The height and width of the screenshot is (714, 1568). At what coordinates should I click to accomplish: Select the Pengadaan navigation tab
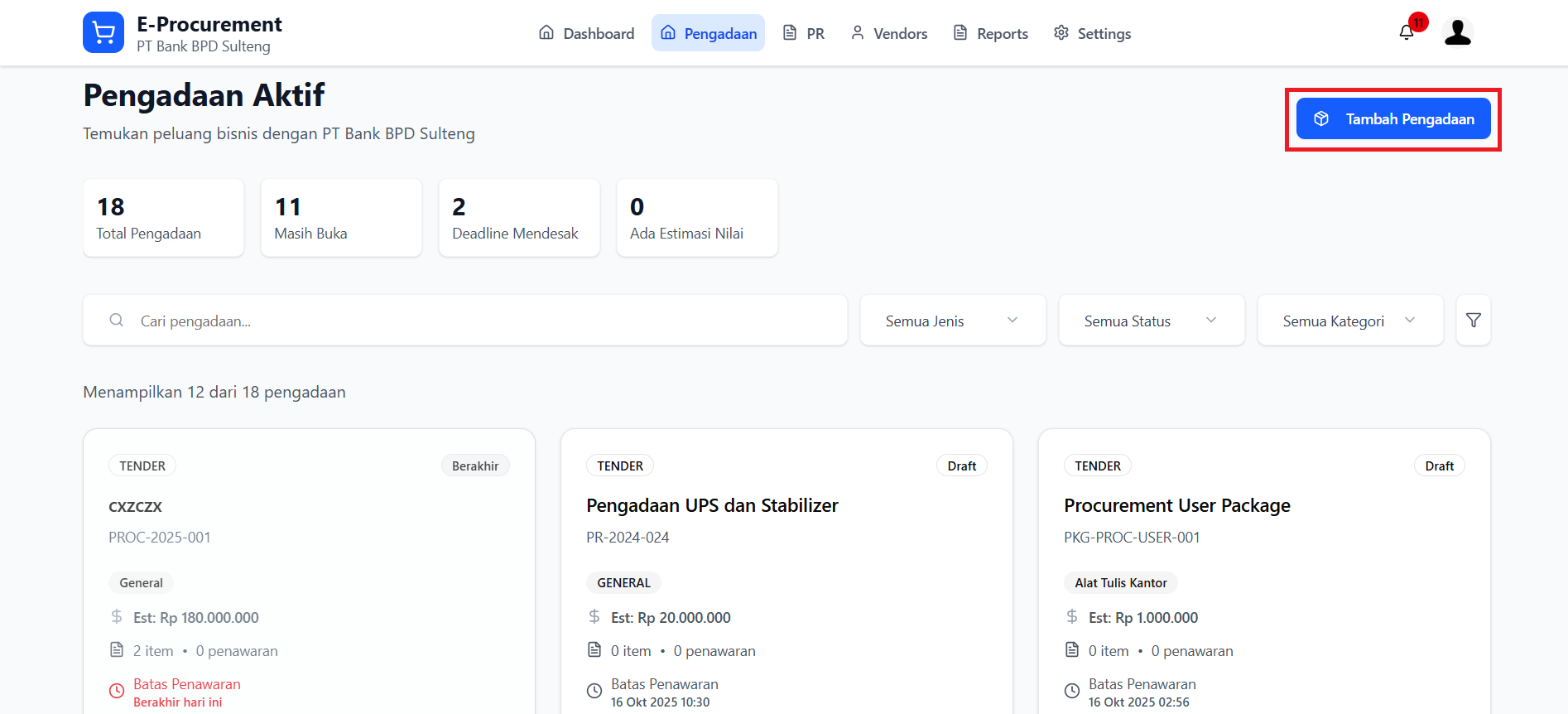[x=708, y=33]
